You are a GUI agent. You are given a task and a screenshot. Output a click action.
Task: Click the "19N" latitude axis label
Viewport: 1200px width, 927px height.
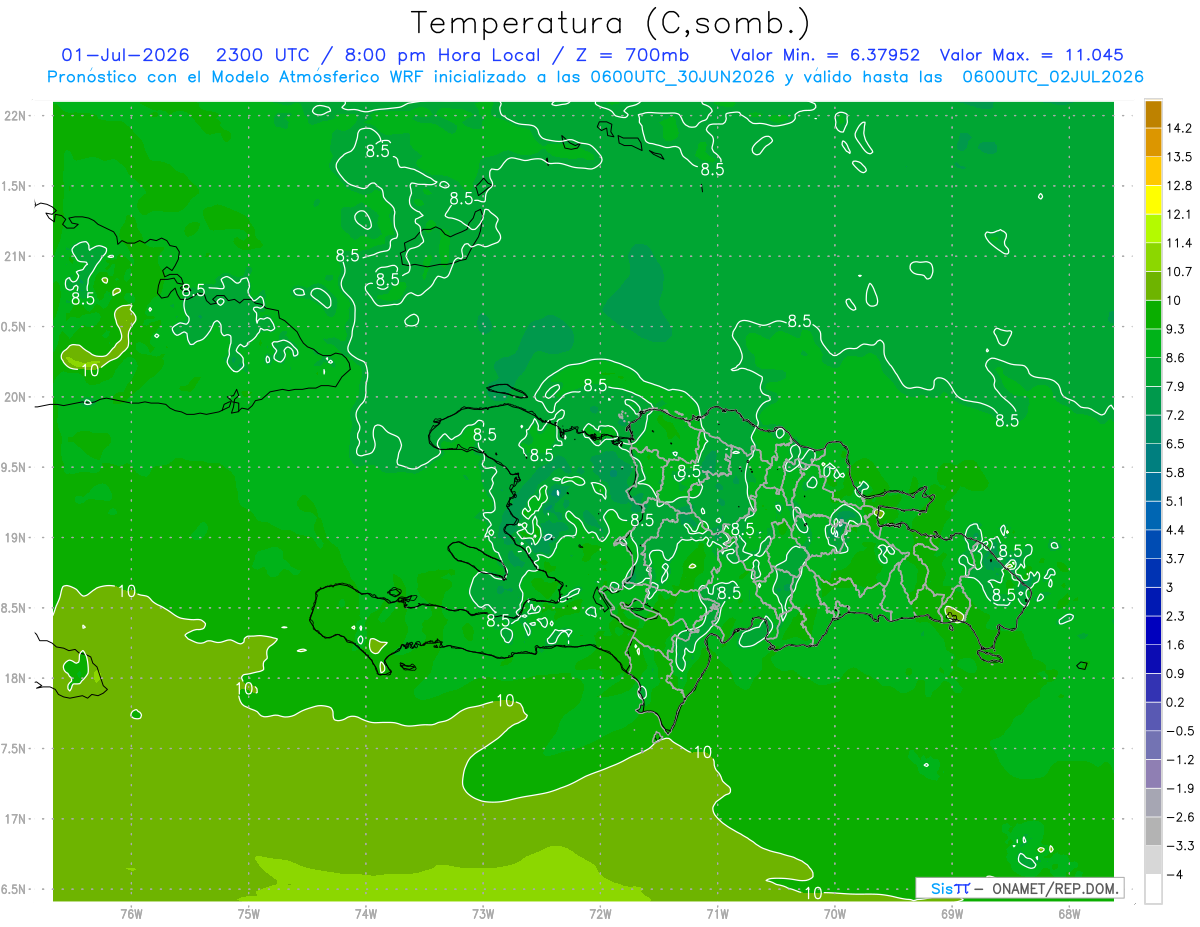15,538
